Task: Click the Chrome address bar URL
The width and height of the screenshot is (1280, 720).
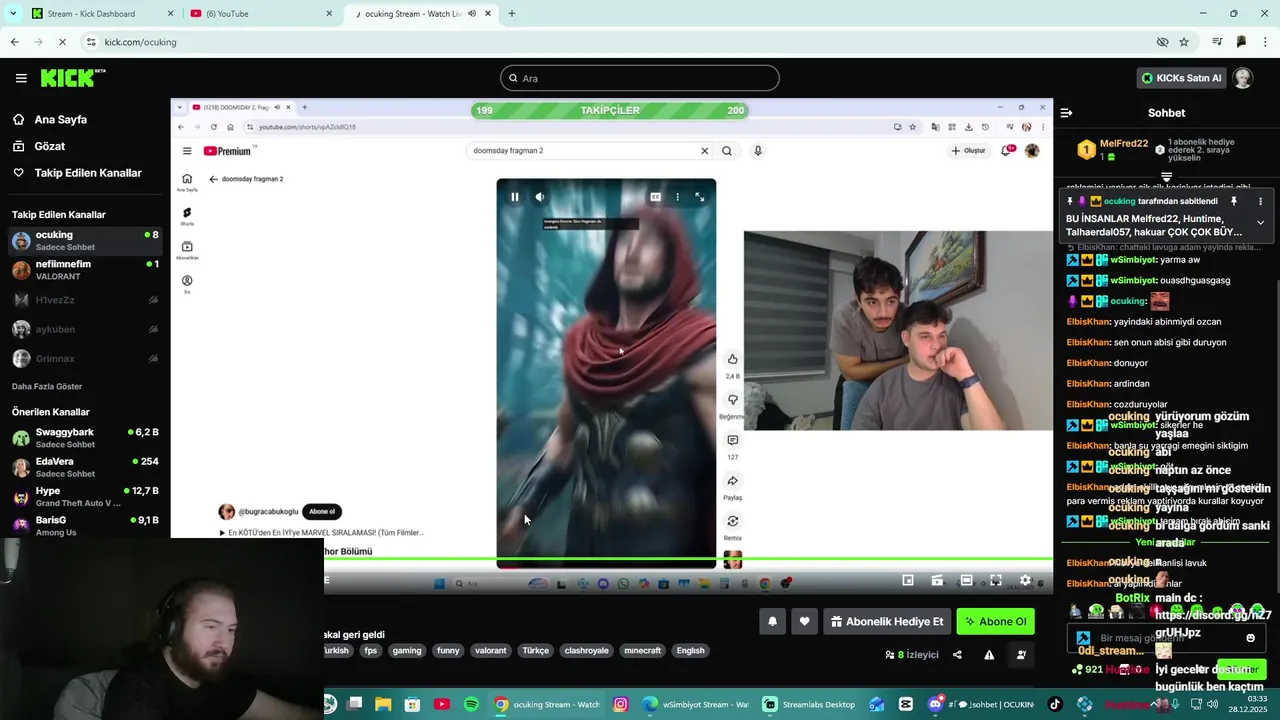Action: [141, 42]
